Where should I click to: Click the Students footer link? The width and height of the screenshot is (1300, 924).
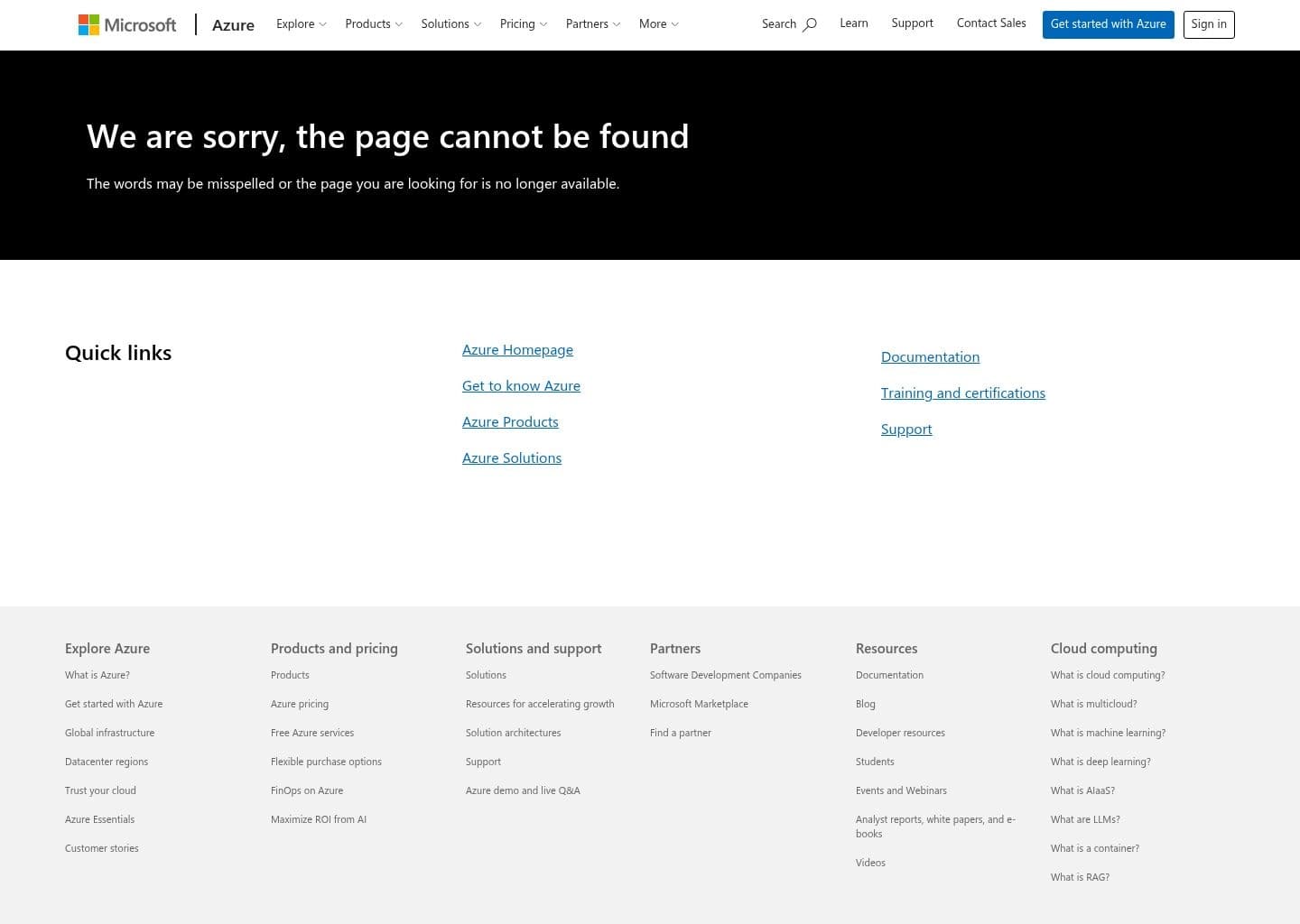coord(875,762)
